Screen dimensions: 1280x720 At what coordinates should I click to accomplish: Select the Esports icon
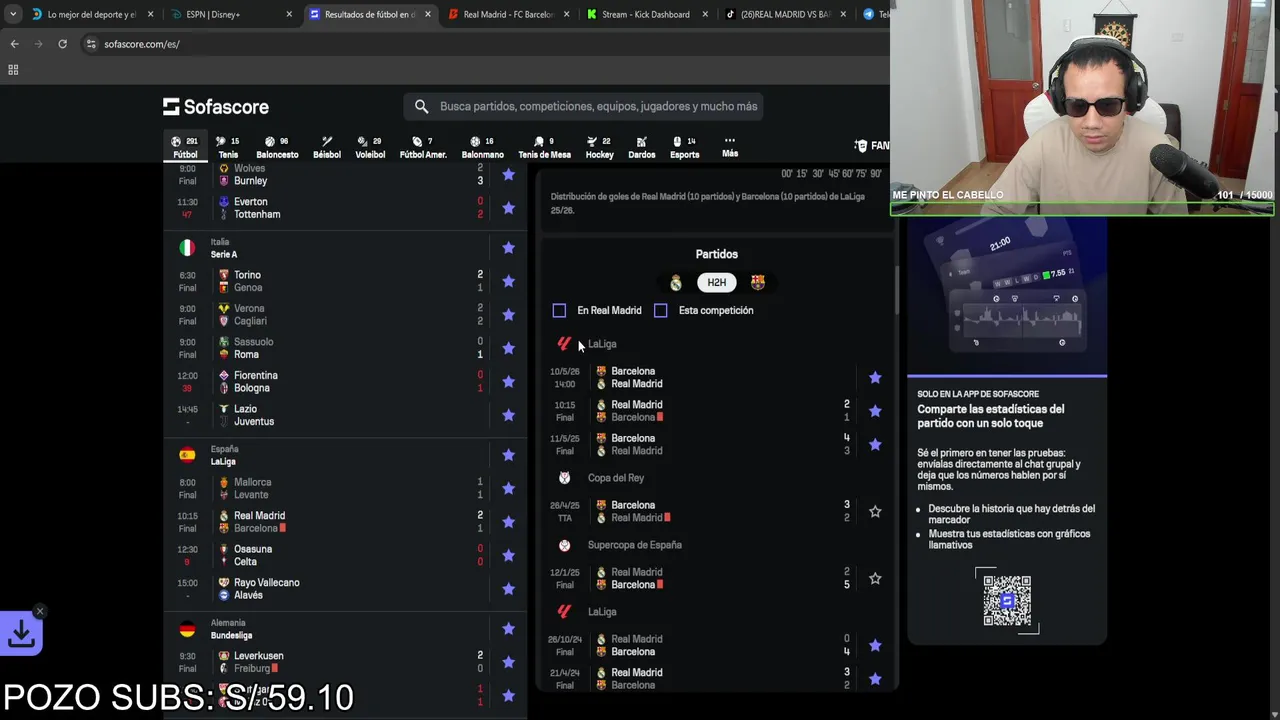(684, 147)
